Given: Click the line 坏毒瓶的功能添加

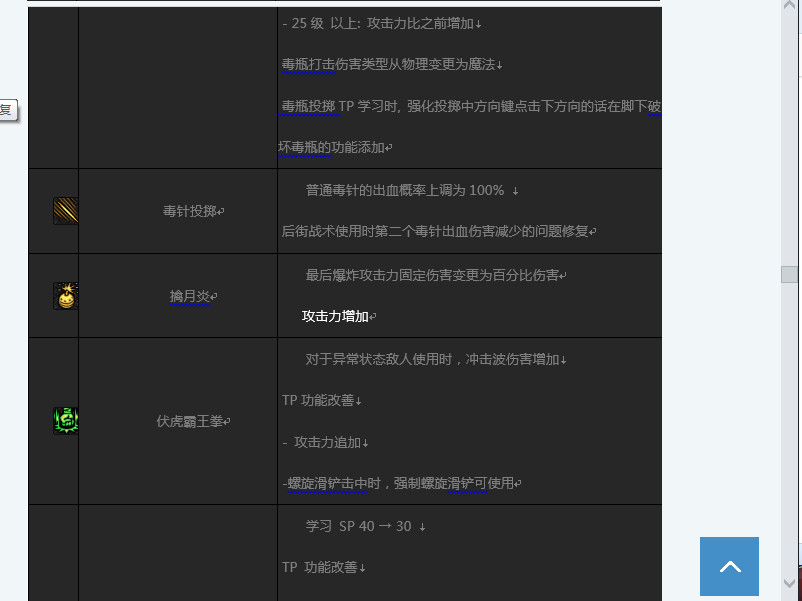Looking at the screenshot, I should pyautogui.click(x=331, y=147).
